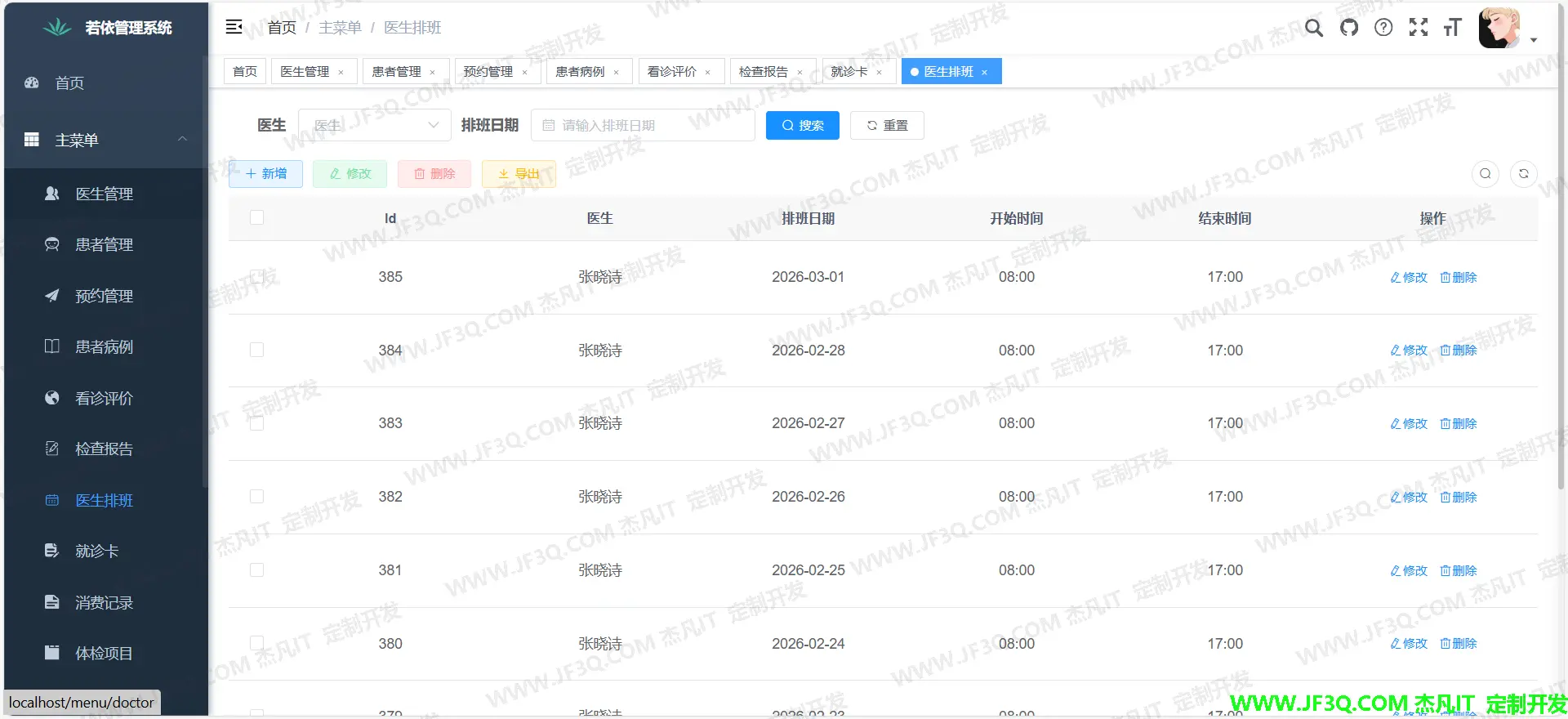Select the checkbox for row Id 382
Image resolution: width=1568 pixels, height=719 pixels.
[256, 496]
